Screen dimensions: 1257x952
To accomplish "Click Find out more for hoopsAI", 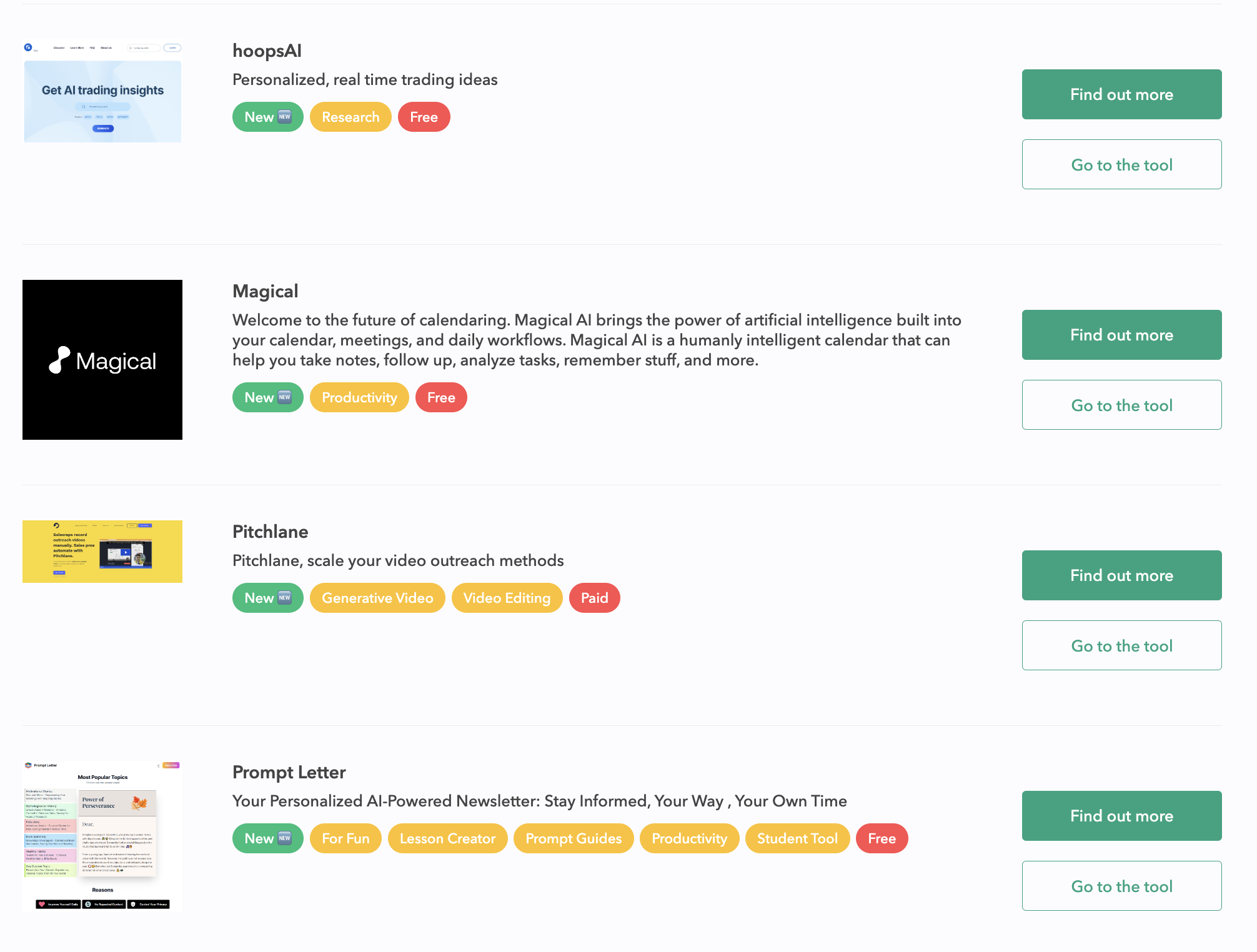I will [1121, 94].
